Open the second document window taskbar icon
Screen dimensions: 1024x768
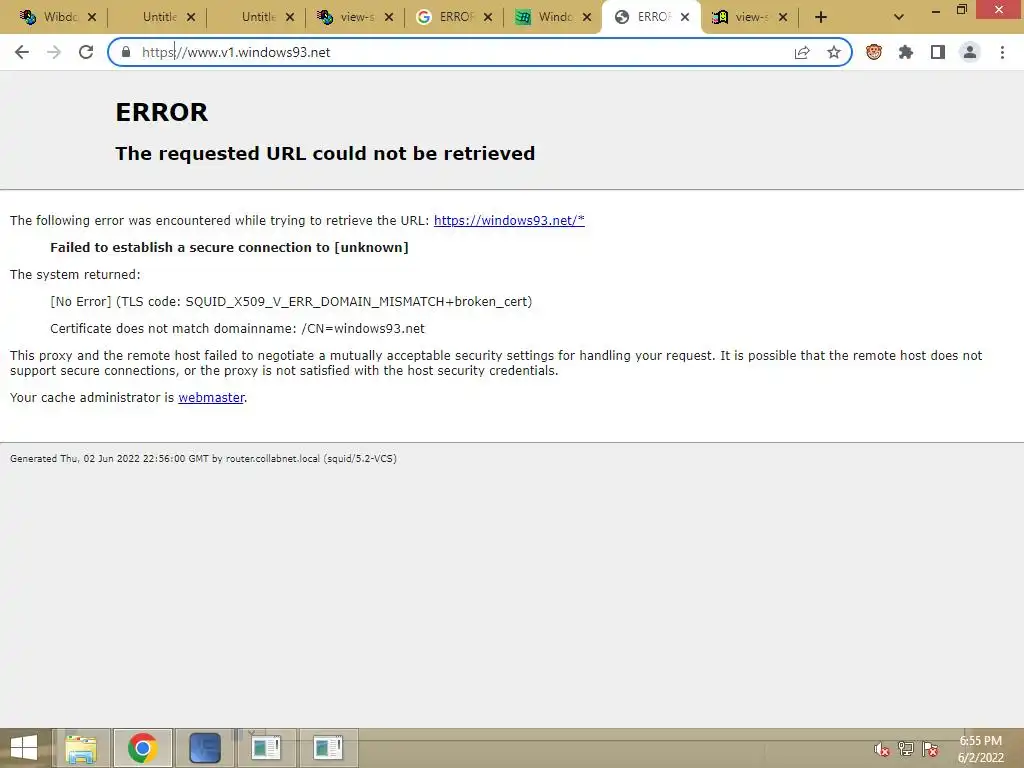[x=327, y=748]
